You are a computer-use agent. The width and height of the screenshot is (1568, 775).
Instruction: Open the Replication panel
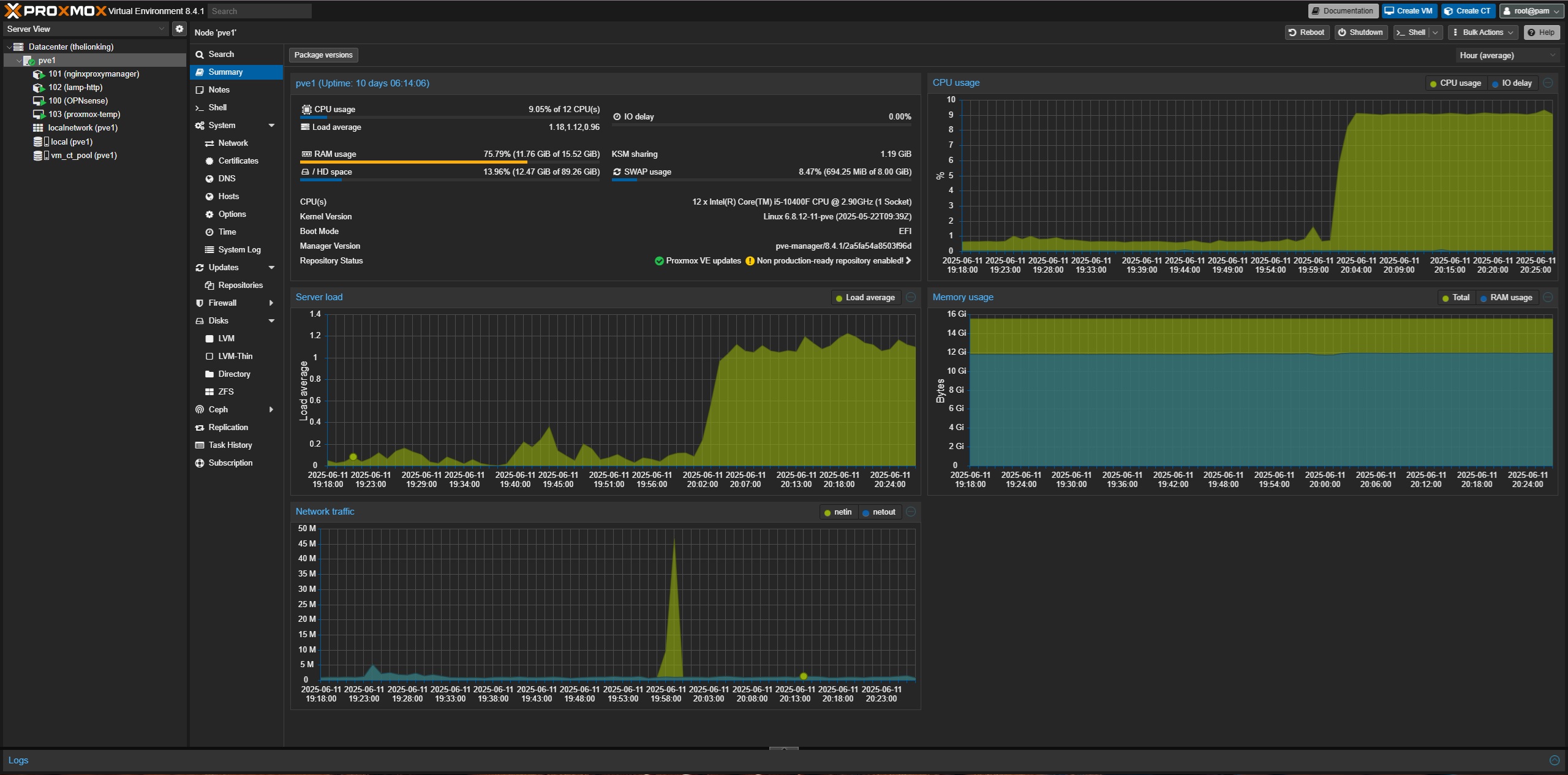point(236,427)
